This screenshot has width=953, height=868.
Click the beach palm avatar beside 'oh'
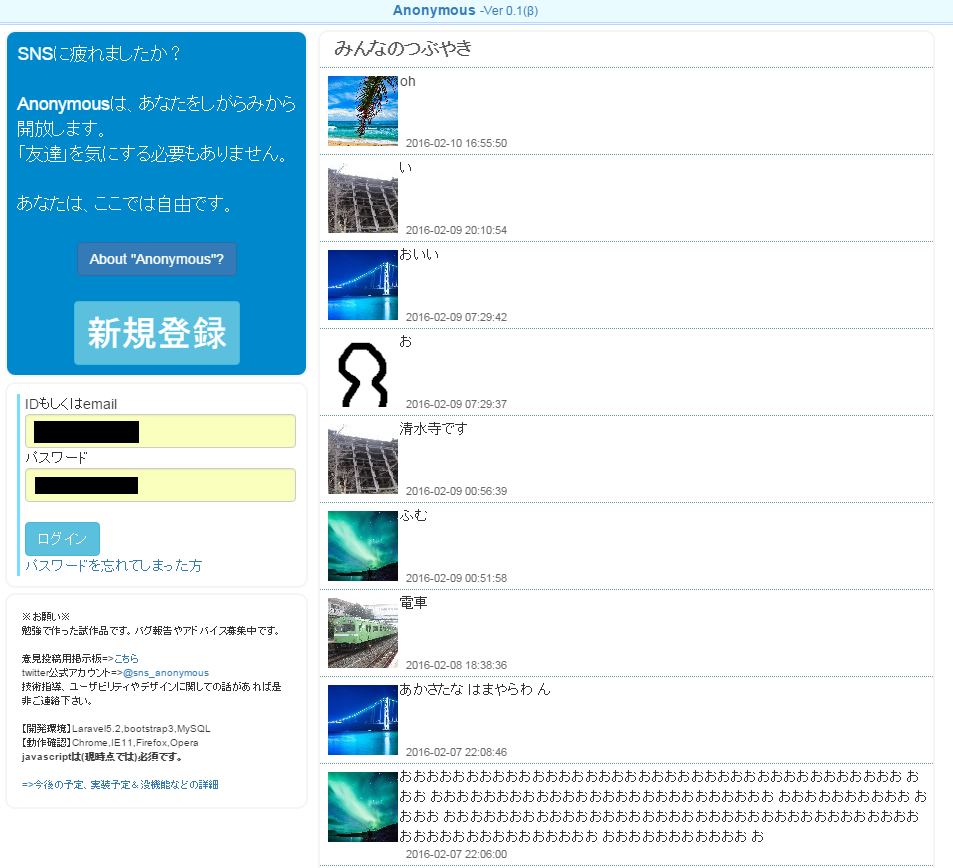click(x=362, y=111)
